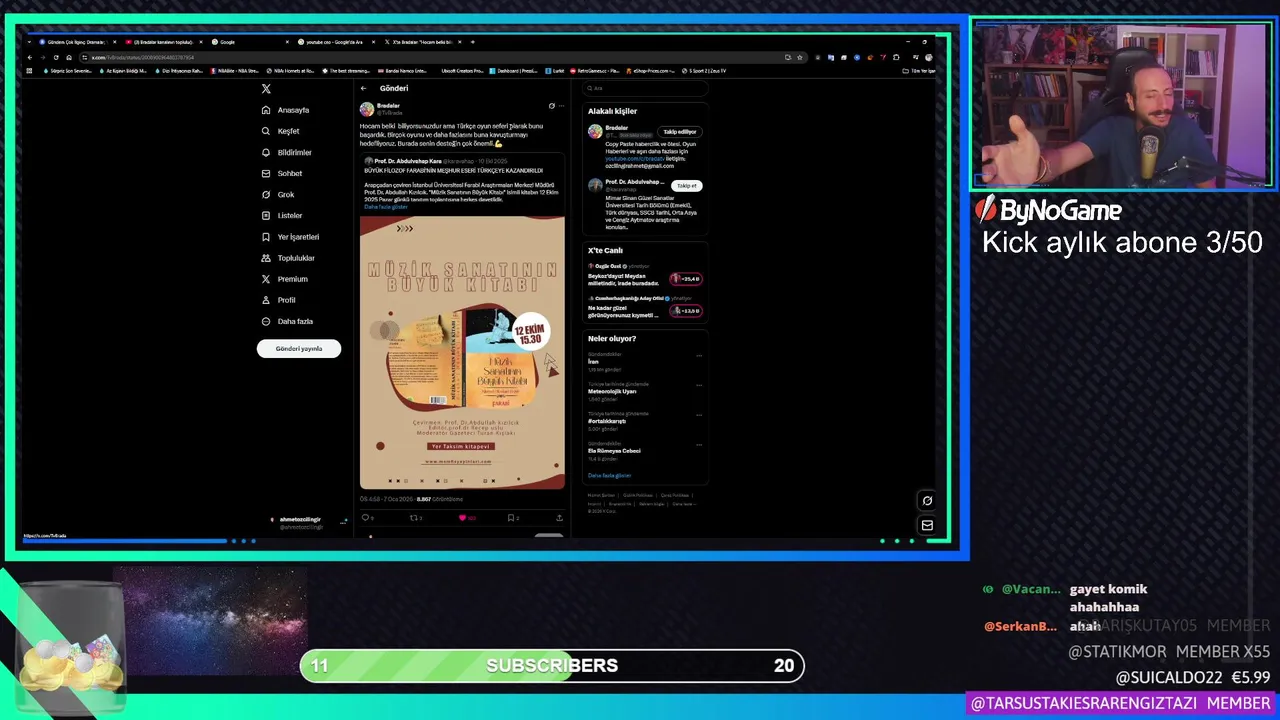Click Bradalar name in Alakalı kişiler
The image size is (1280, 720).
tap(617, 128)
